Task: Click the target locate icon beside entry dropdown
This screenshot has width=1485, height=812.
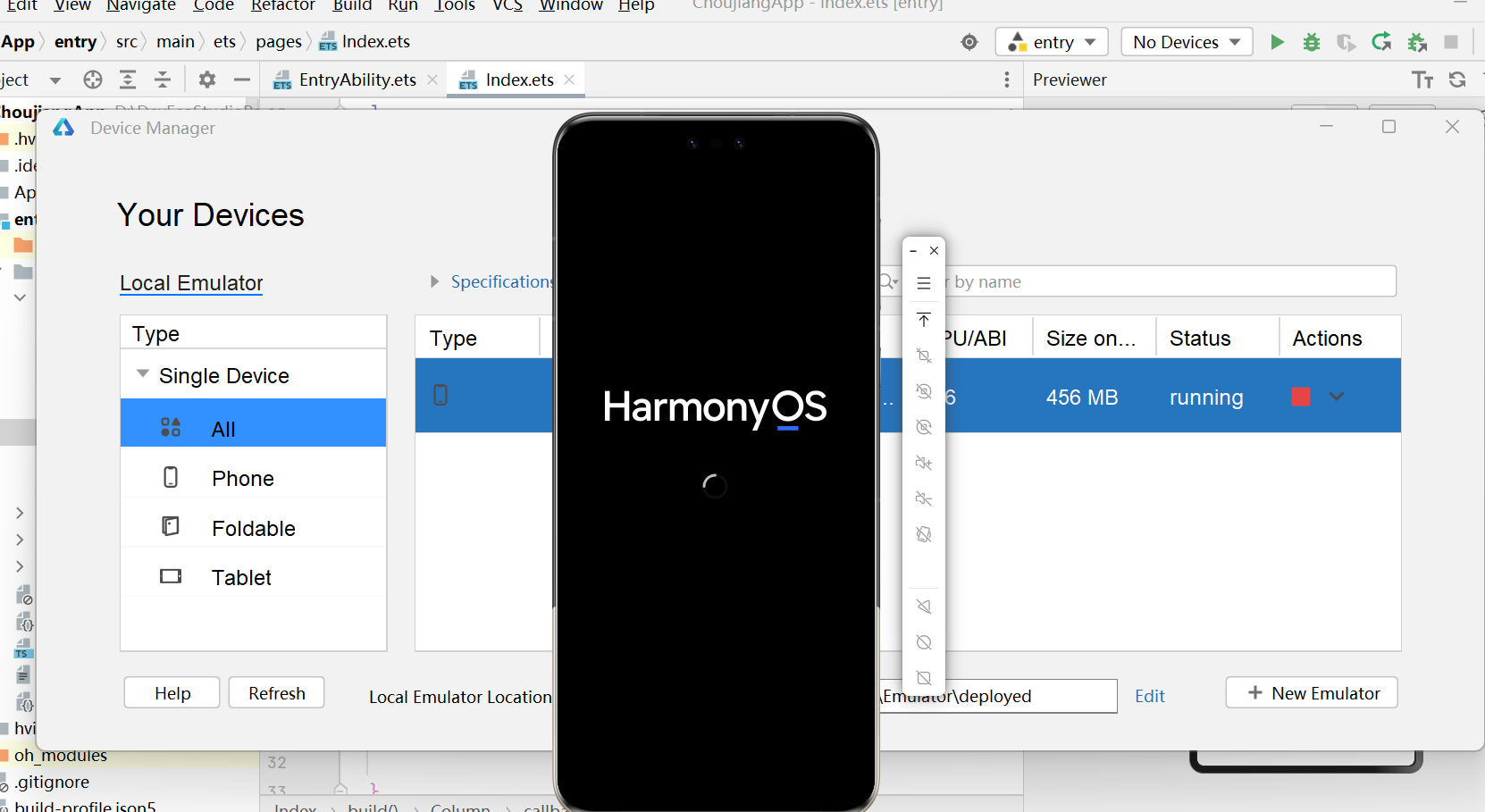Action: click(x=969, y=42)
